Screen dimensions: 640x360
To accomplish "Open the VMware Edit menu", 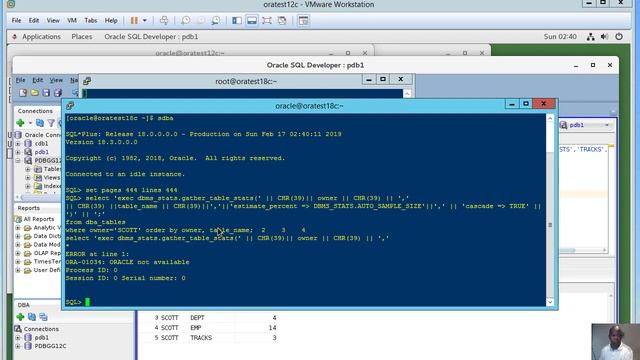I will click(x=34, y=20).
